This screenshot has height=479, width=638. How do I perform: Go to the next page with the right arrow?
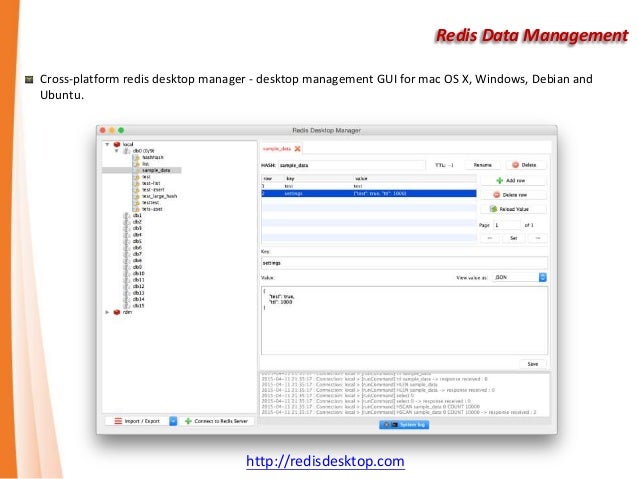click(538, 238)
